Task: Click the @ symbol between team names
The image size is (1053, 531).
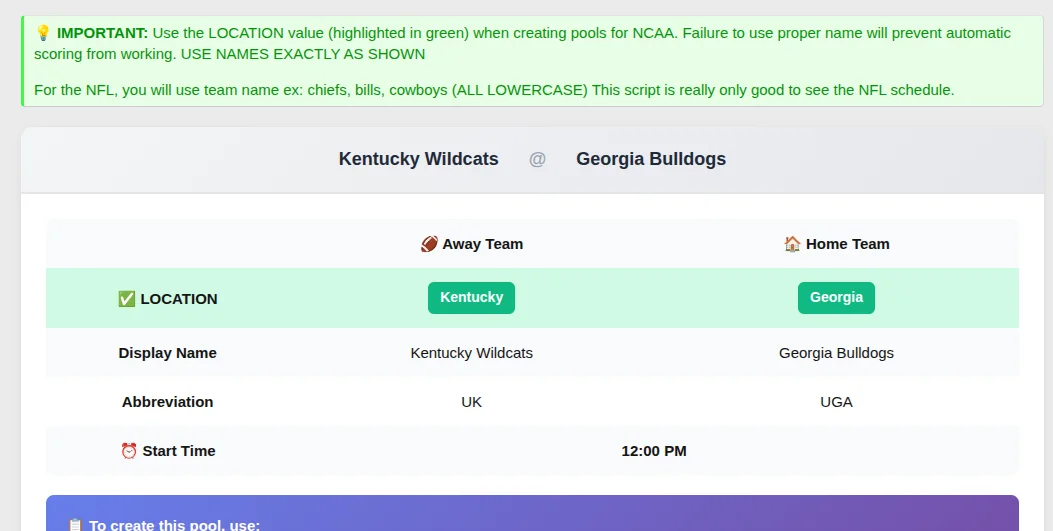Action: tap(537, 159)
